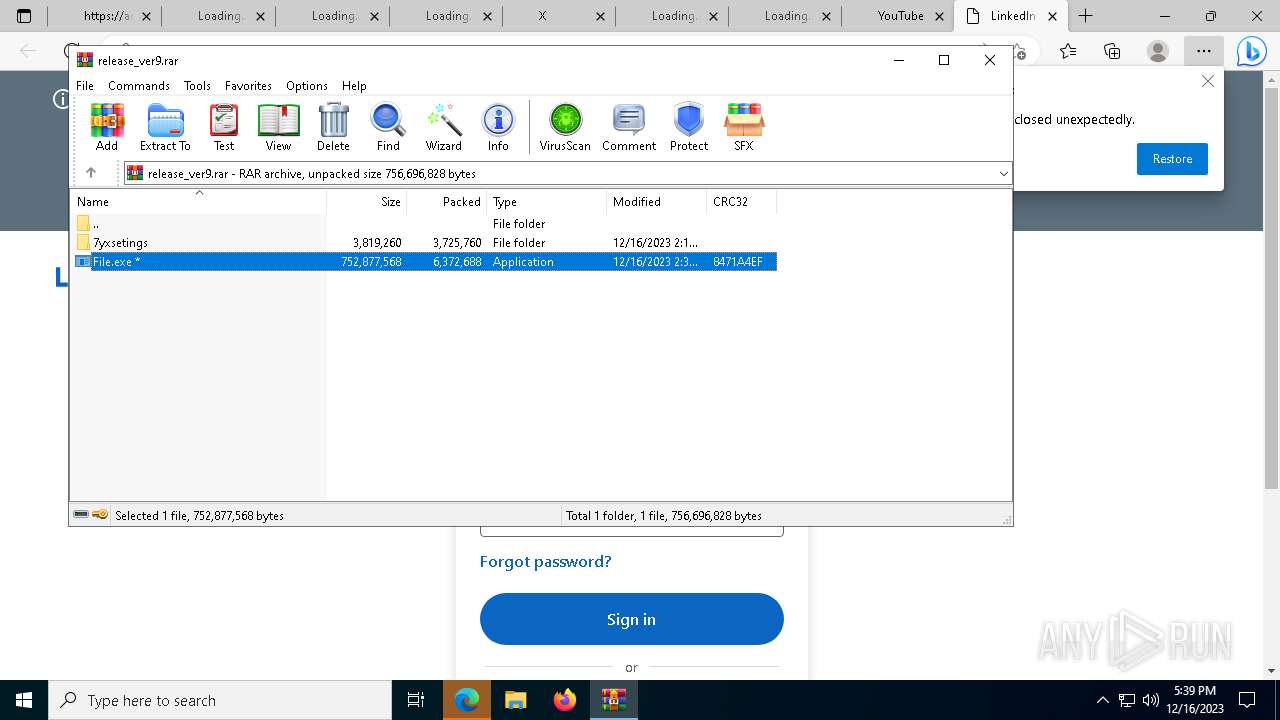Open a new tab in Edge
The height and width of the screenshot is (720, 1280).
coord(1085,16)
